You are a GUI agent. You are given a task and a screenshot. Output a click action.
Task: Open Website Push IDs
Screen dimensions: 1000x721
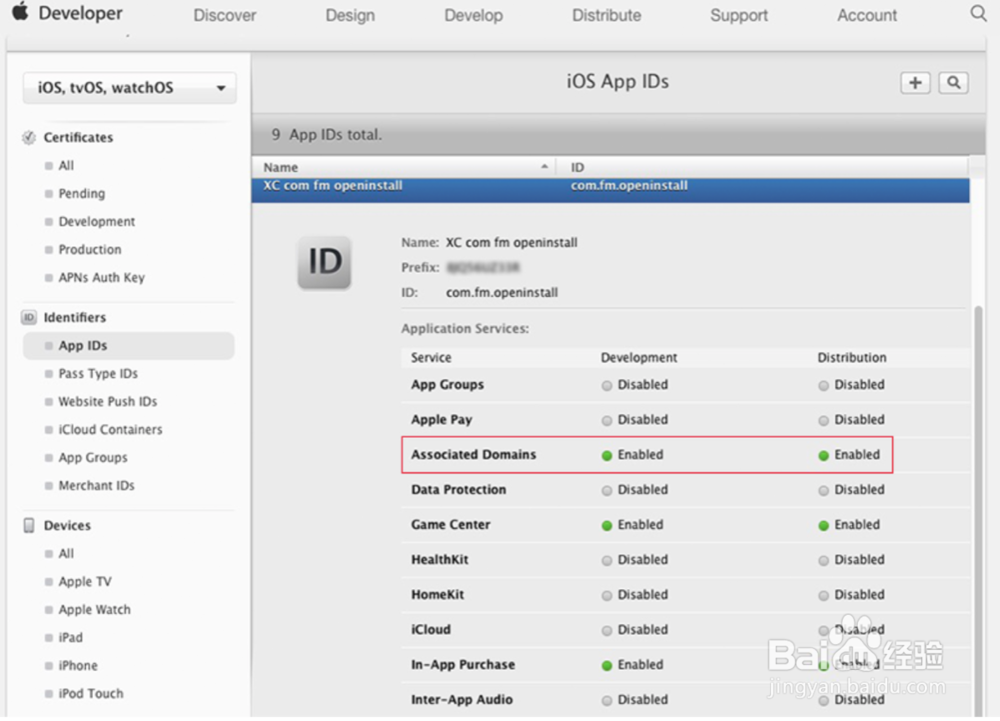tap(107, 402)
